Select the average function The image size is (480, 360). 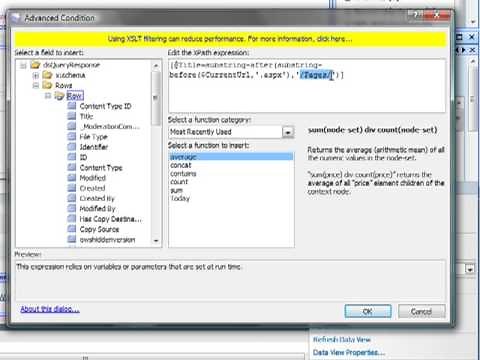[x=231, y=157]
